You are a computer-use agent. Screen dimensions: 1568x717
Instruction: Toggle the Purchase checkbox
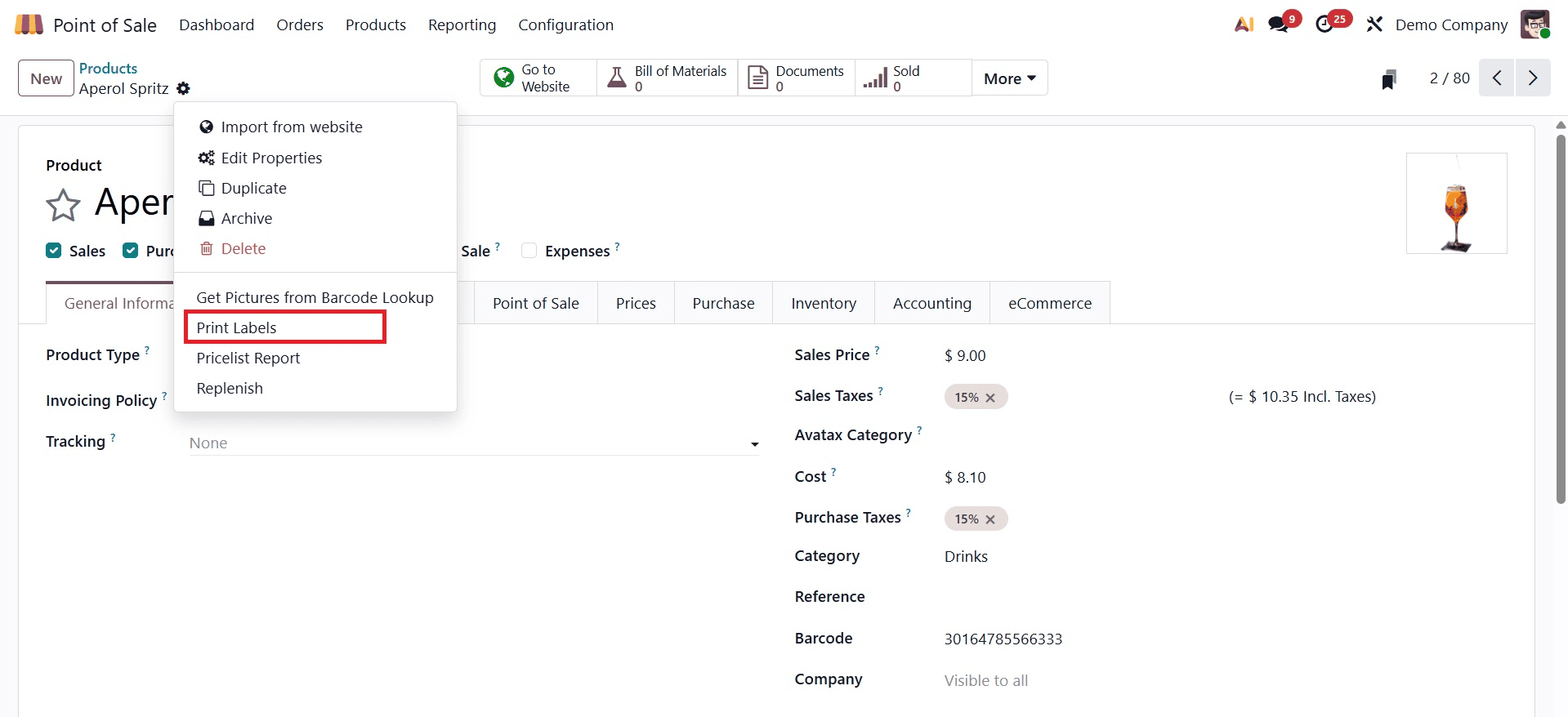(x=130, y=251)
